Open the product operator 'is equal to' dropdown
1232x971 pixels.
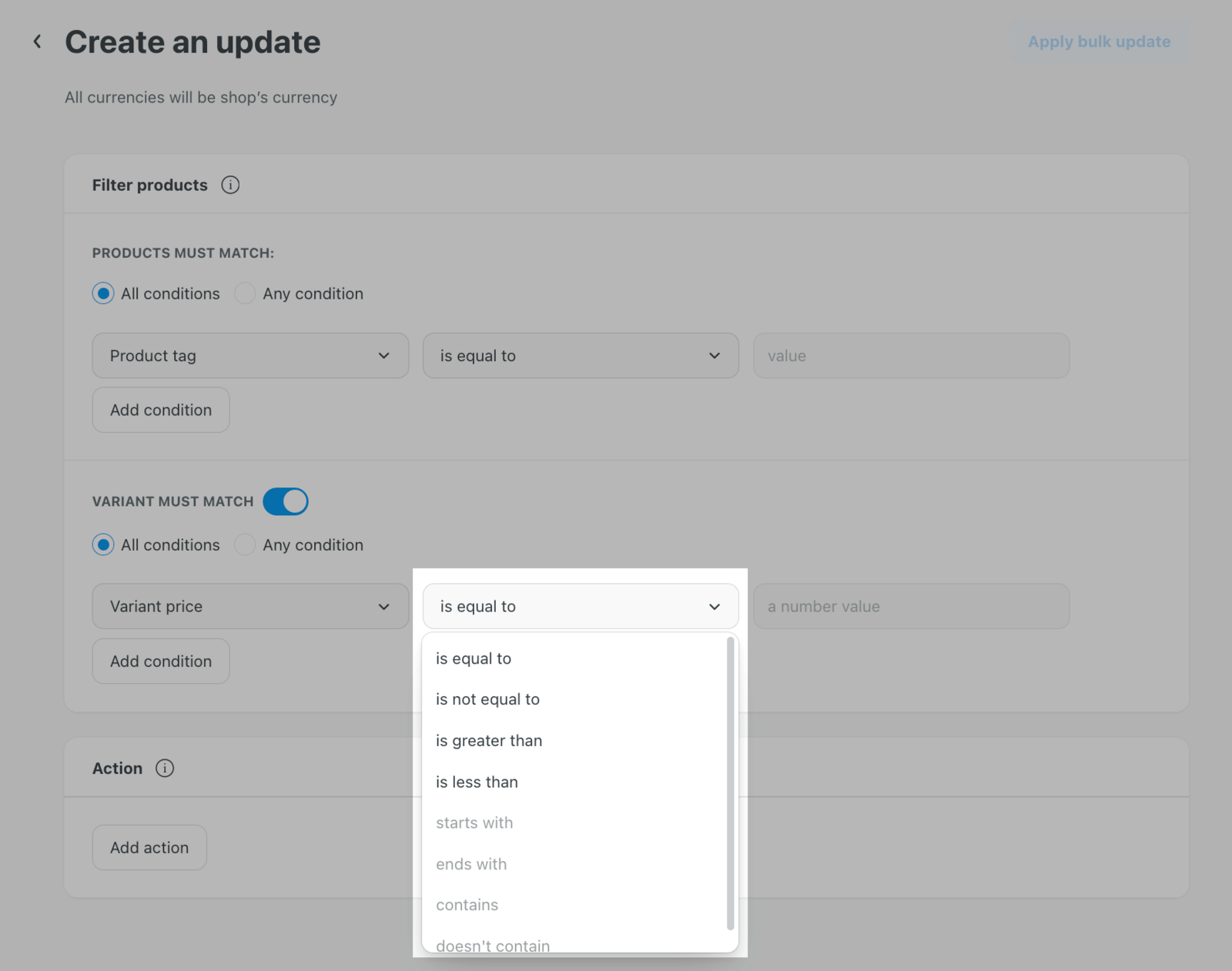[x=580, y=356]
